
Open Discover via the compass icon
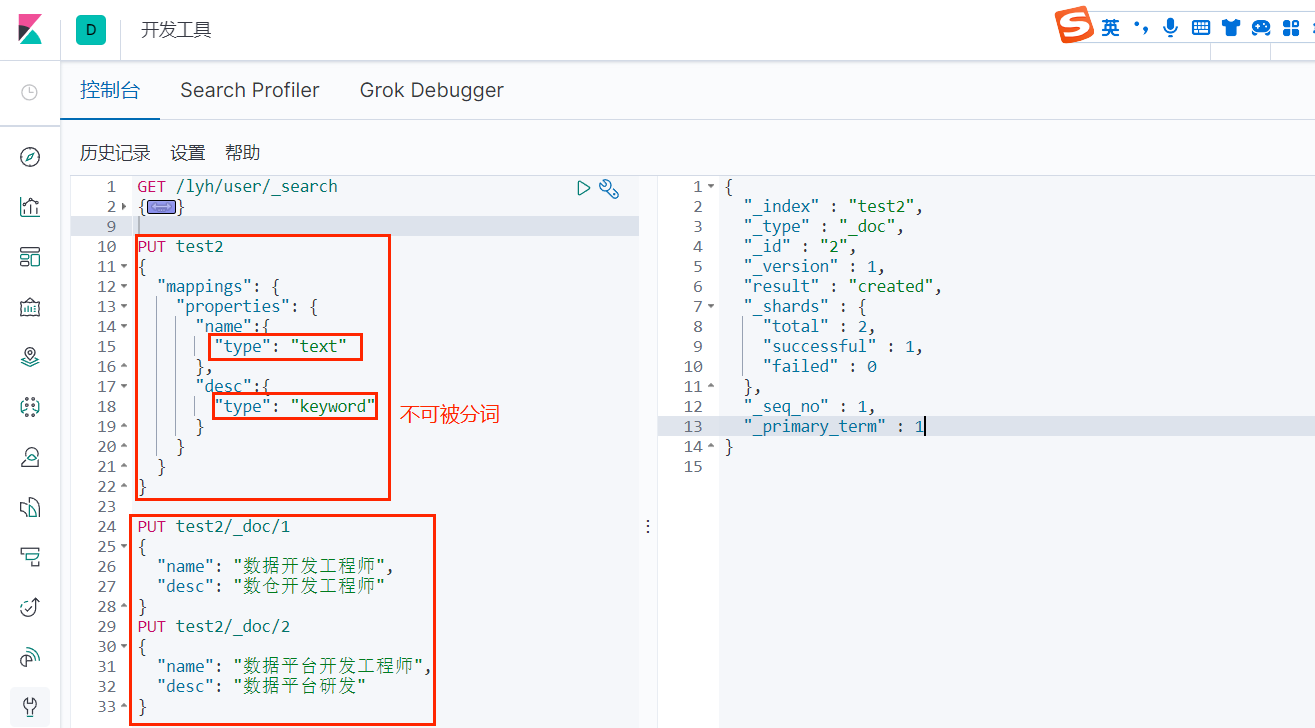pyautogui.click(x=30, y=157)
